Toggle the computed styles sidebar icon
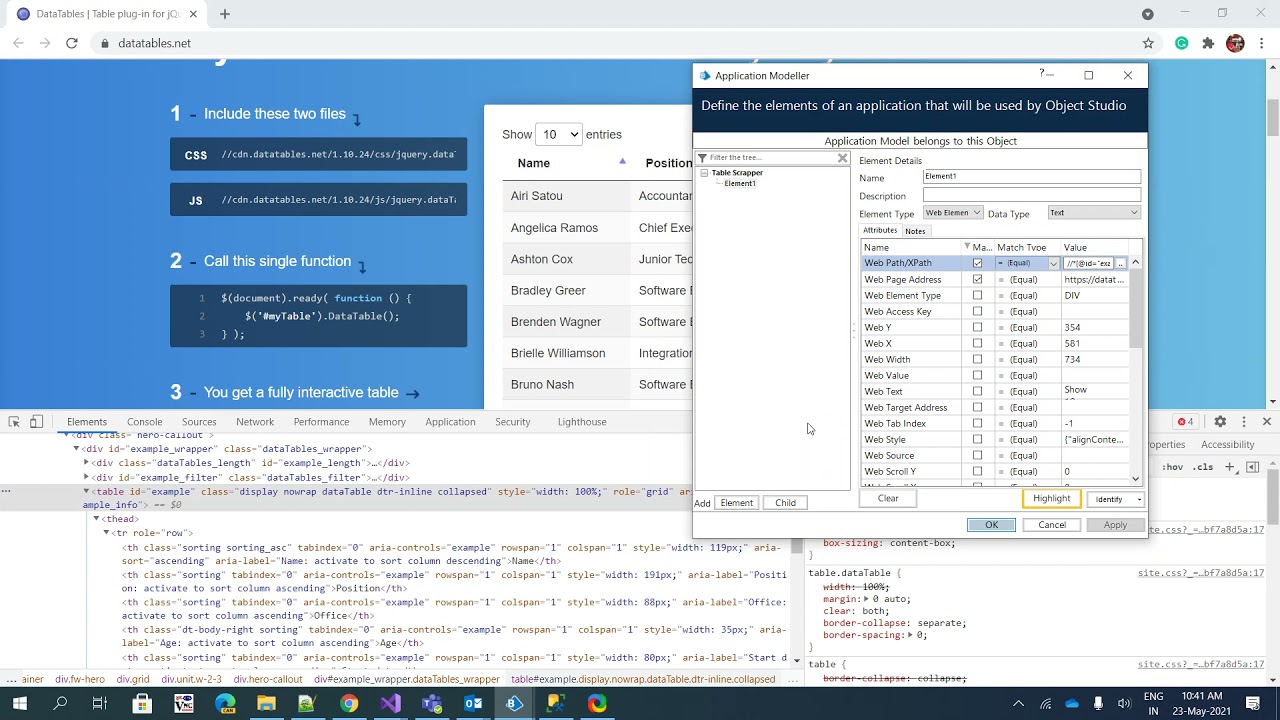Image resolution: width=1280 pixels, height=720 pixels. click(1253, 467)
